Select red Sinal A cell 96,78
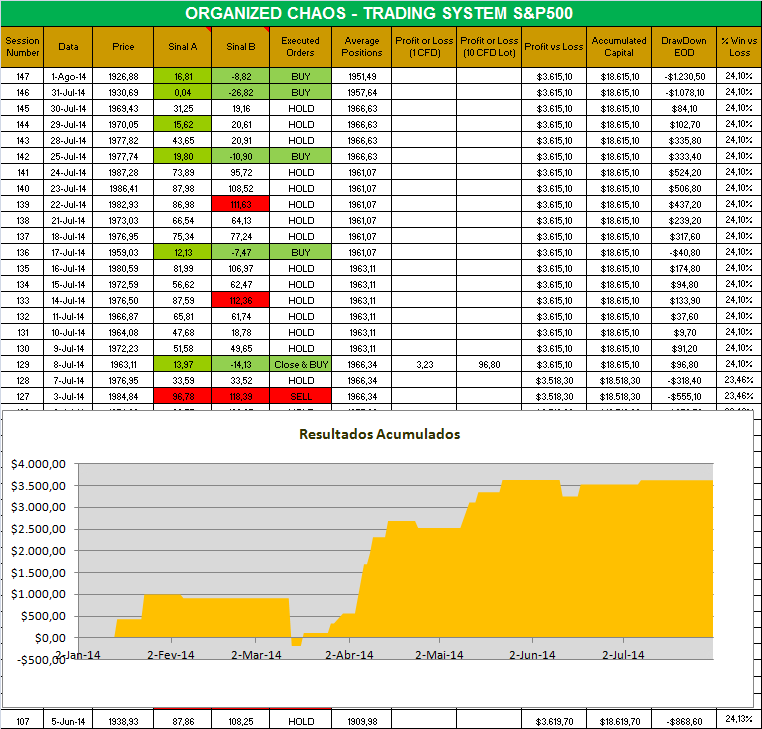762x729 pixels. 183,397
